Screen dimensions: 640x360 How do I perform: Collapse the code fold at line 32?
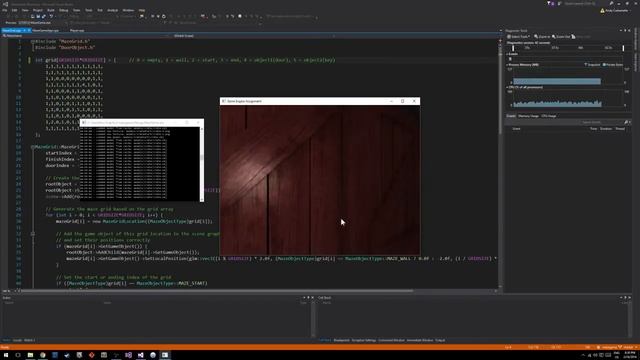click(x=33, y=234)
